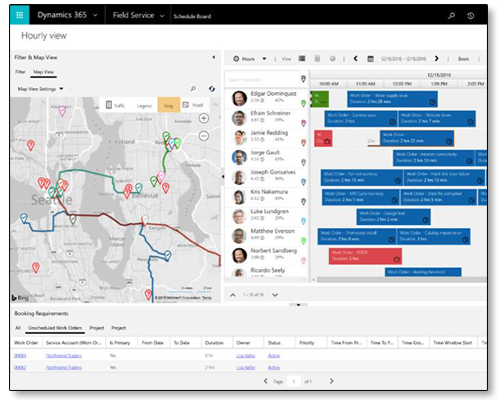Image resolution: width=500 pixels, height=400 pixels.
Task: Open first row Active status link
Action: coord(274,356)
